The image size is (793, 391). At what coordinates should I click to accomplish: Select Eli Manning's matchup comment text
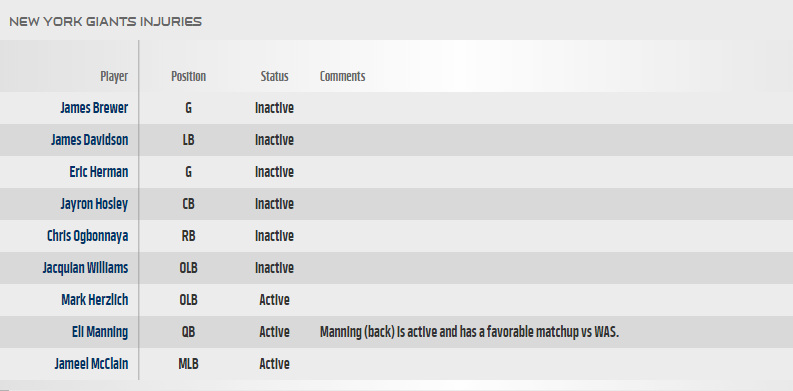pos(469,332)
